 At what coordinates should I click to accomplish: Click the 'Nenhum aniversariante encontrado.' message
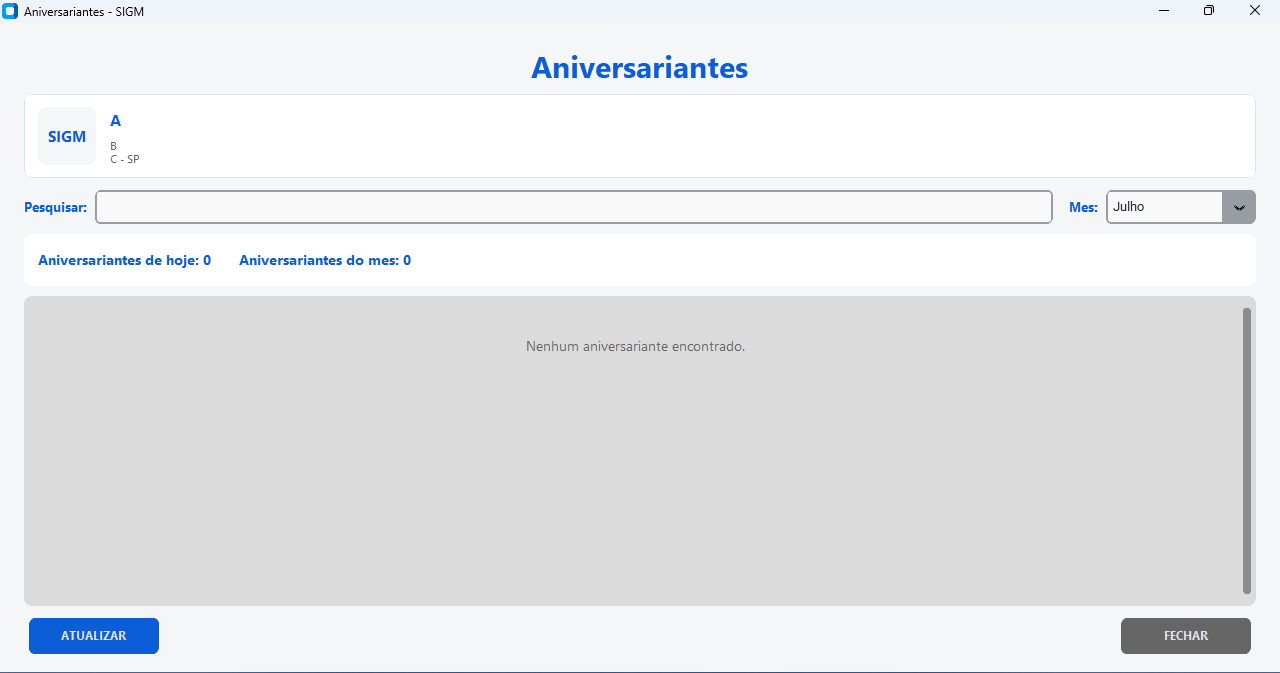pos(636,347)
